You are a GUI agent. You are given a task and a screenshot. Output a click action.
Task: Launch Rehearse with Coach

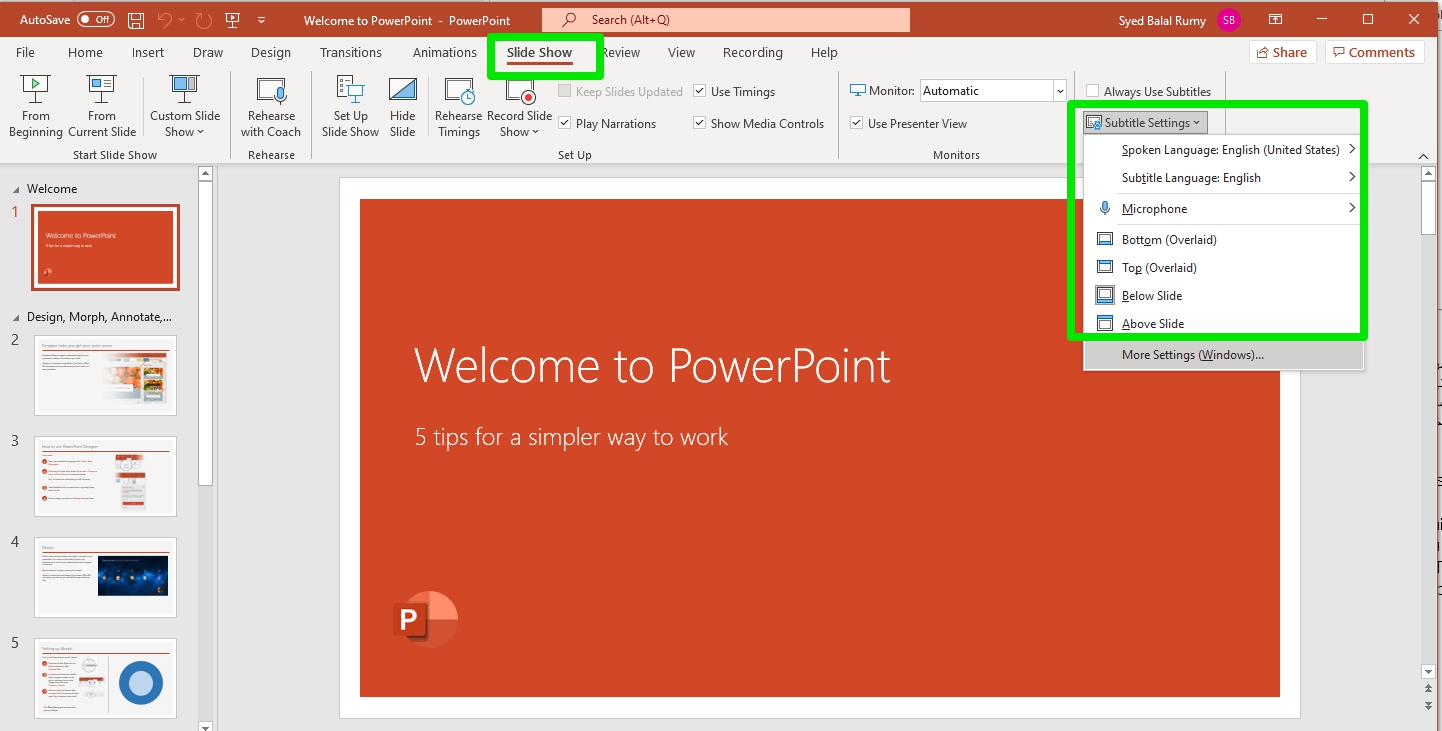271,106
